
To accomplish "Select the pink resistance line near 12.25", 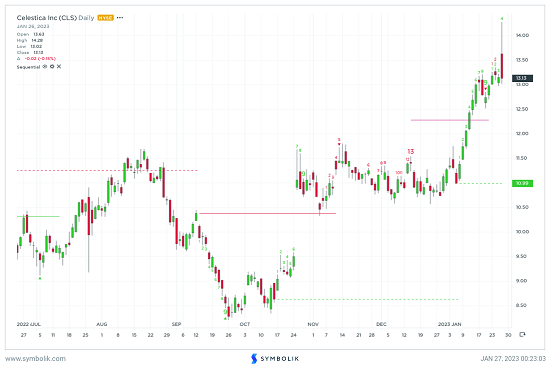I will pyautogui.click(x=450, y=120).
